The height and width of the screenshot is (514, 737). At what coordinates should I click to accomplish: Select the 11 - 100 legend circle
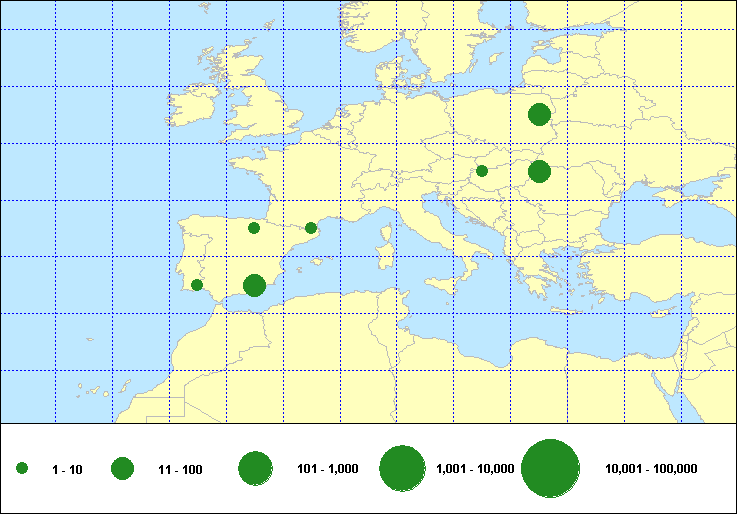click(x=123, y=468)
